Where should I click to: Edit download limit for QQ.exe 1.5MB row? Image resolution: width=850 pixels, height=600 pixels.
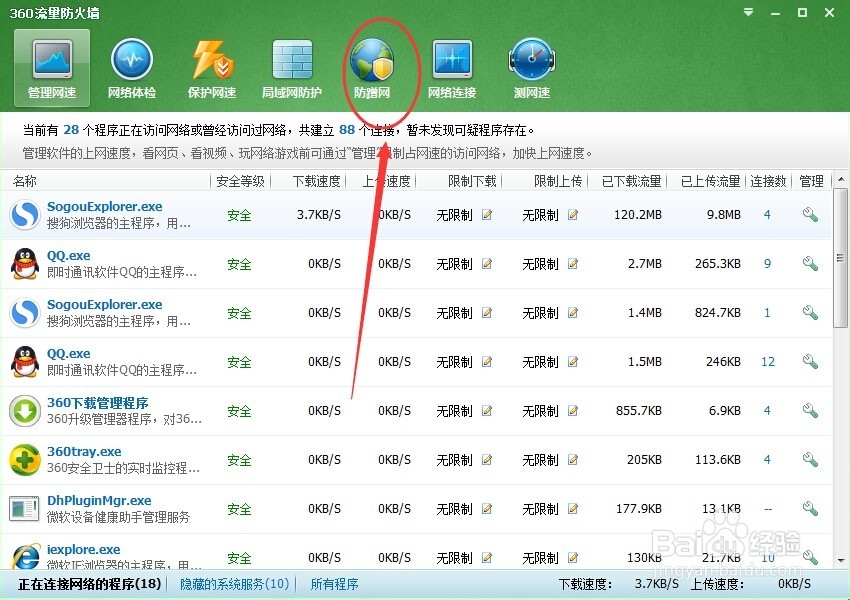point(487,362)
